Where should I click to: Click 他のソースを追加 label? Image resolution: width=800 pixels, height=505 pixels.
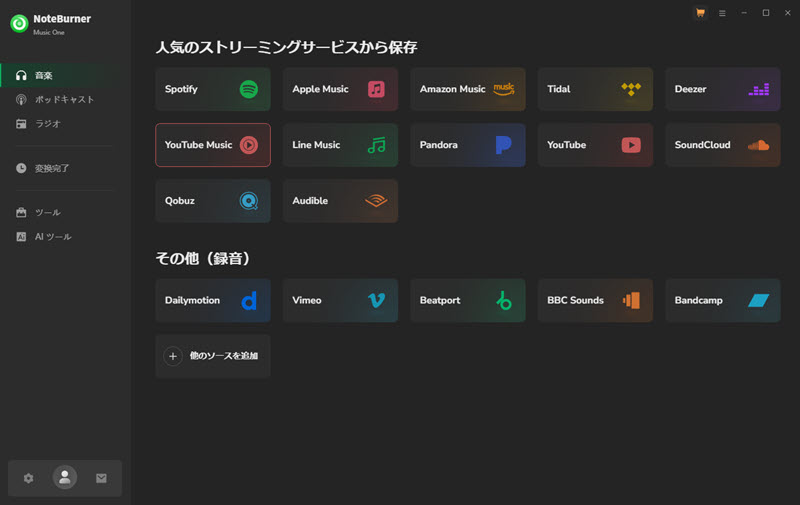(x=223, y=356)
